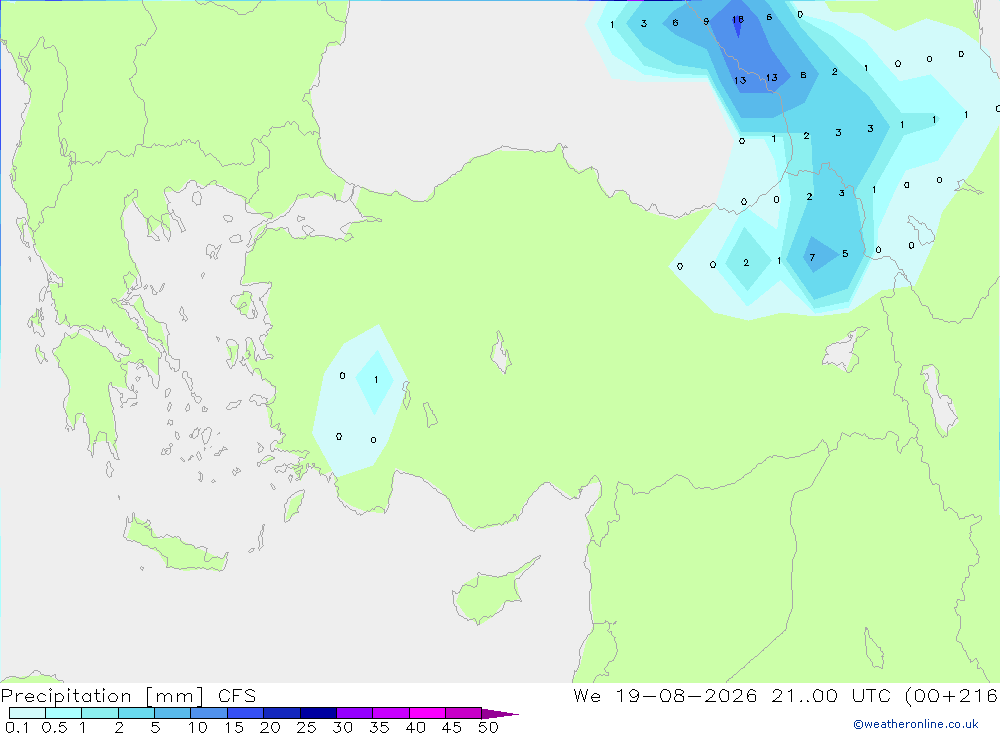The height and width of the screenshot is (733, 1000).
Task: Click the "We" weekday abbreviation
Action: click(x=587, y=695)
